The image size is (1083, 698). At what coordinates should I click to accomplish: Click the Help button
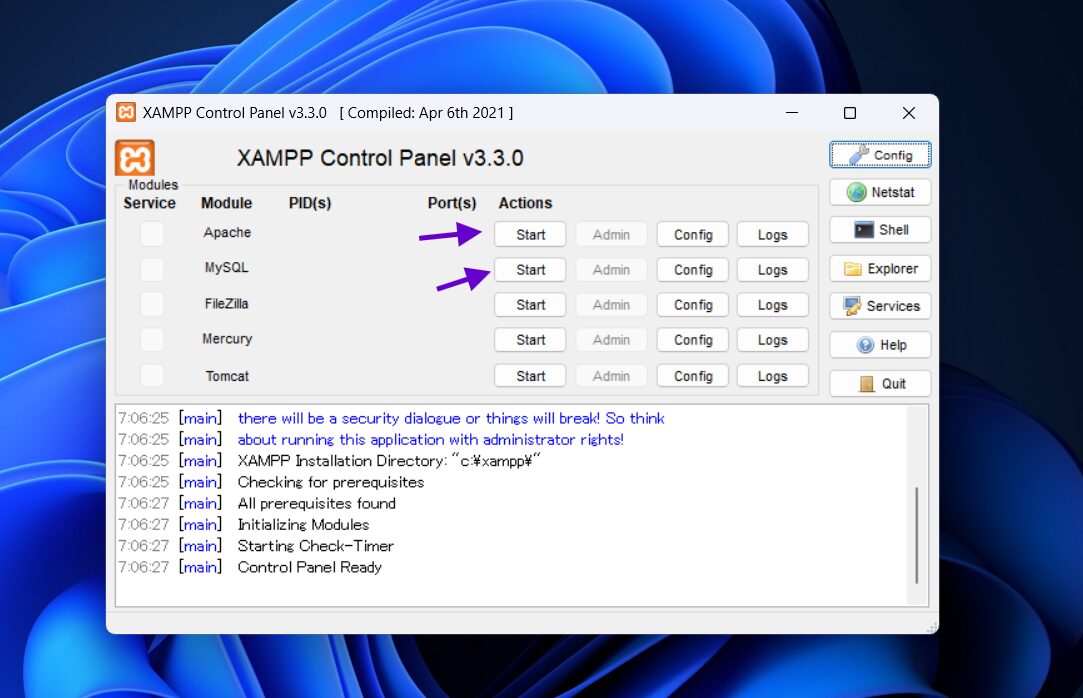coord(880,345)
